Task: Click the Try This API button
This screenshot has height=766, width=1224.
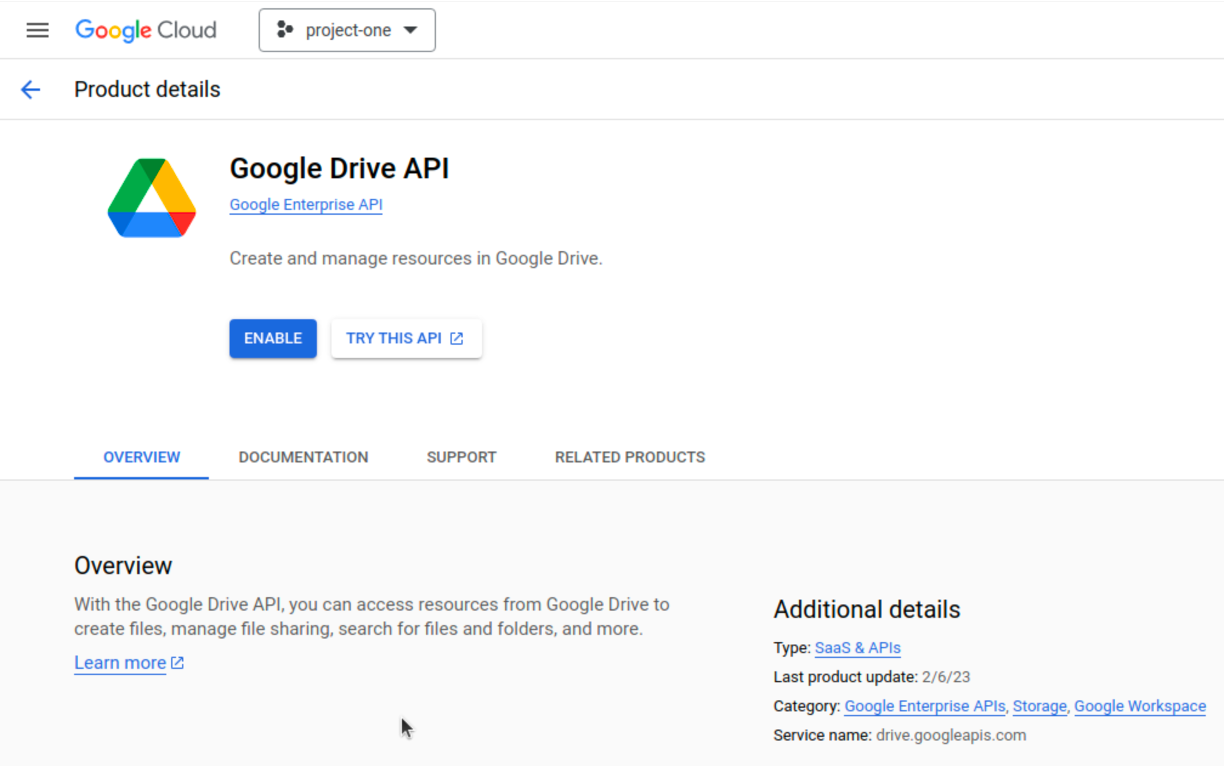Action: coord(406,338)
